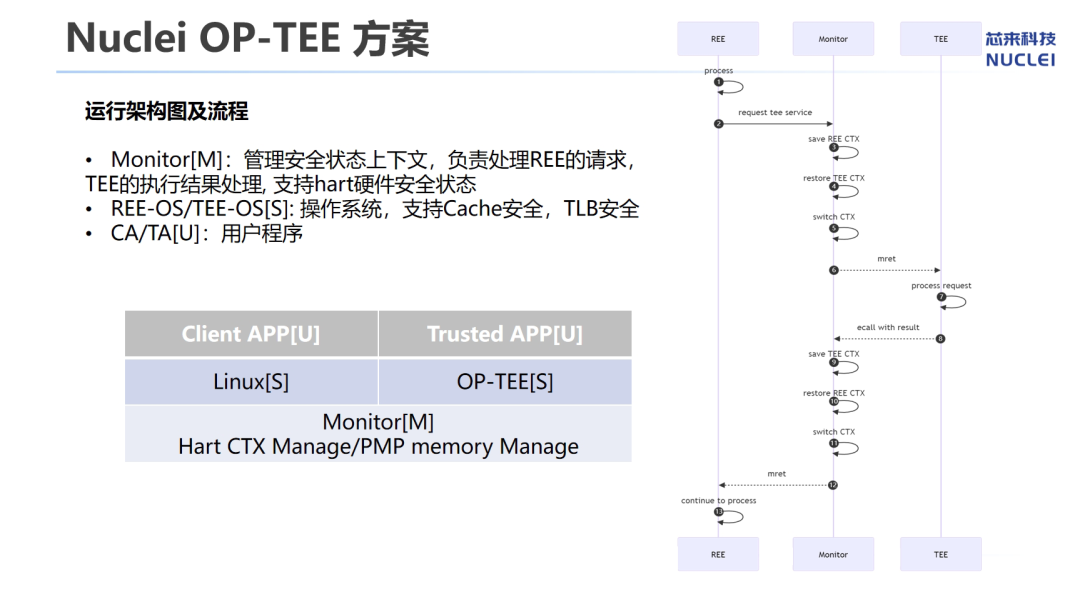This screenshot has height=607, width=1080.
Task: Click the "ecall with result" arrow label
Action: click(x=888, y=327)
